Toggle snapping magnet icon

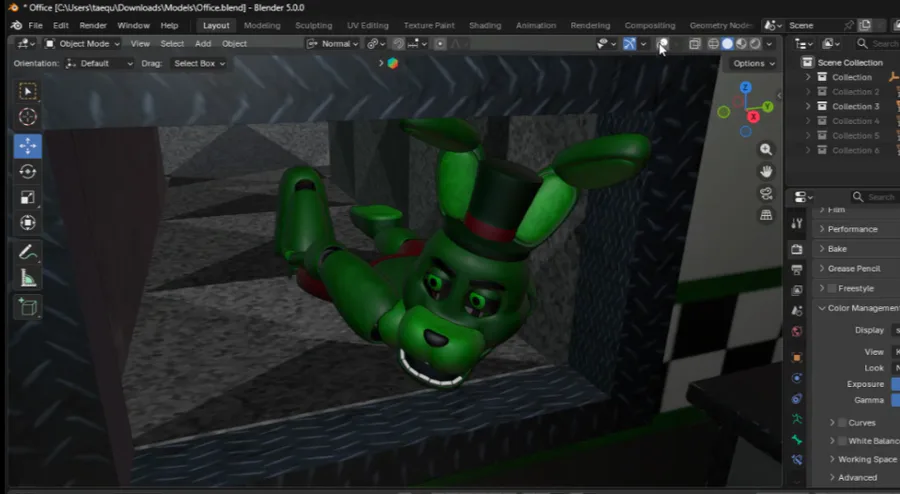(x=398, y=44)
